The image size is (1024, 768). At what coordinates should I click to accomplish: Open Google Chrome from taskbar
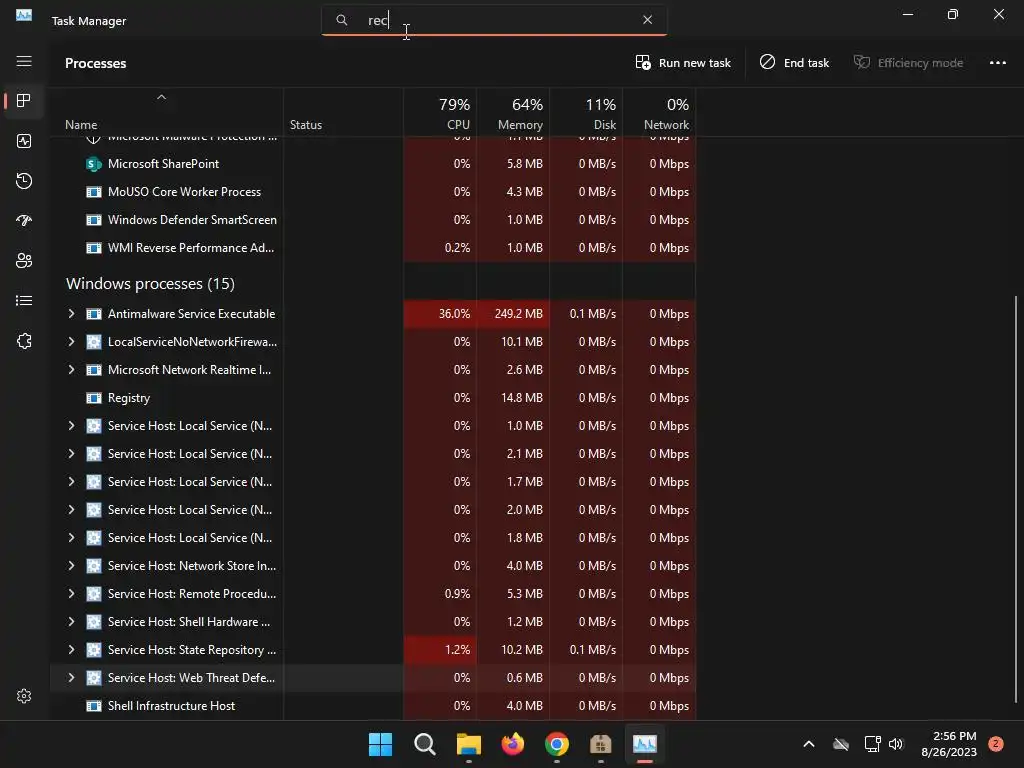pos(557,744)
